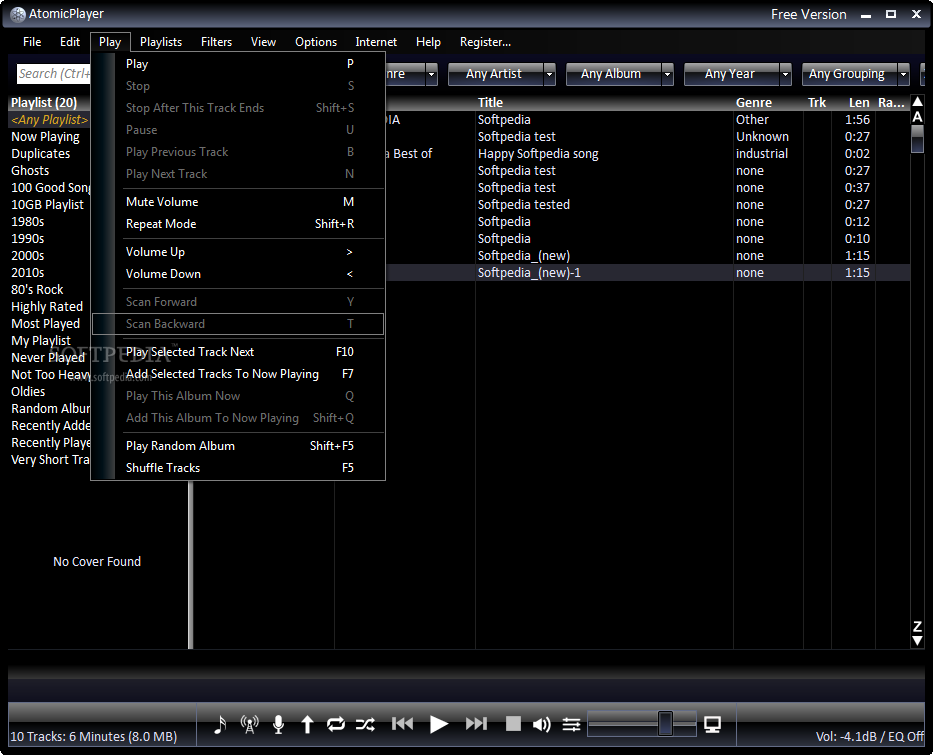Select the Now Playing playlist
Viewport: 933px width, 755px height.
tap(45, 137)
